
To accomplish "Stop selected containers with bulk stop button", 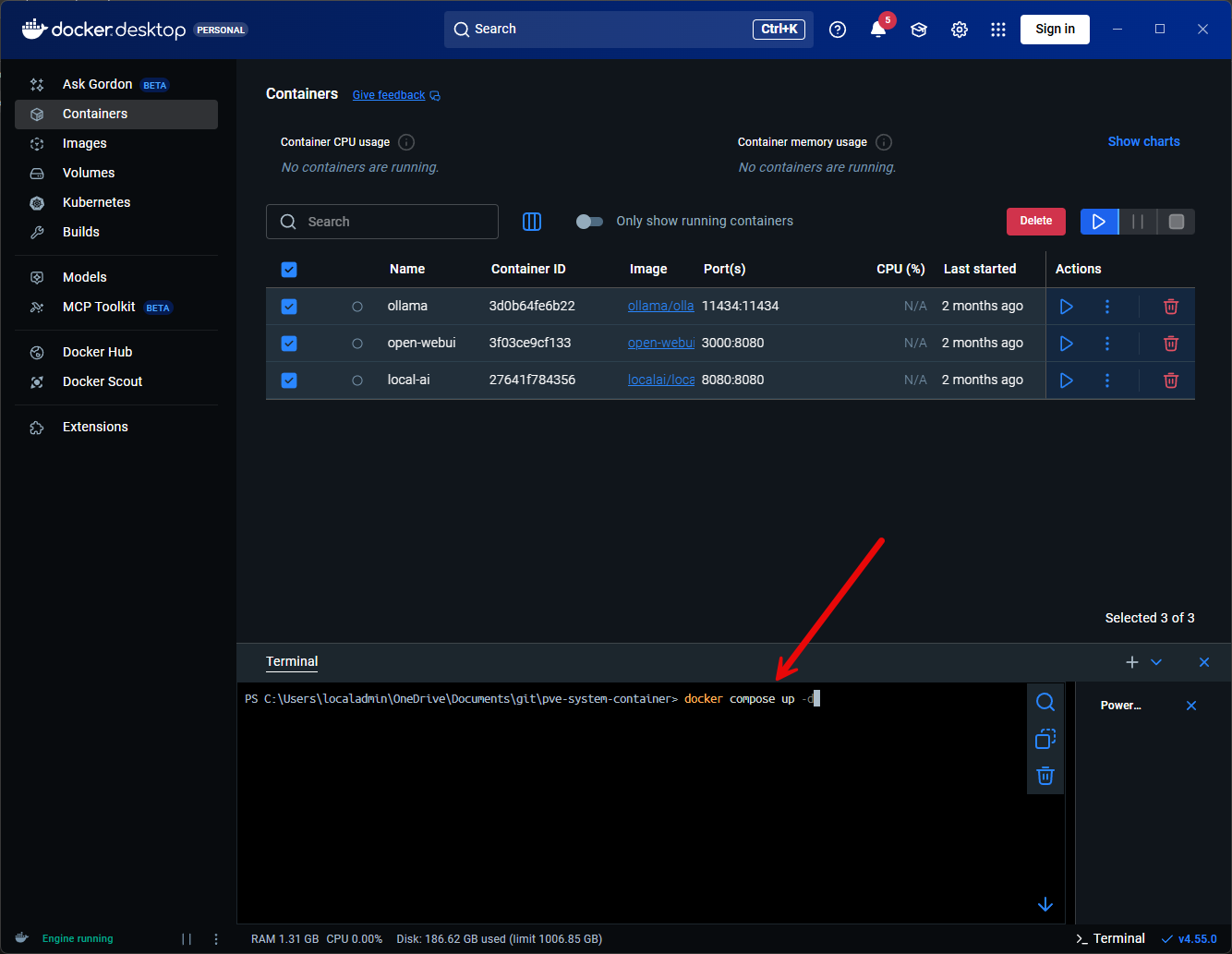I will [x=1176, y=222].
